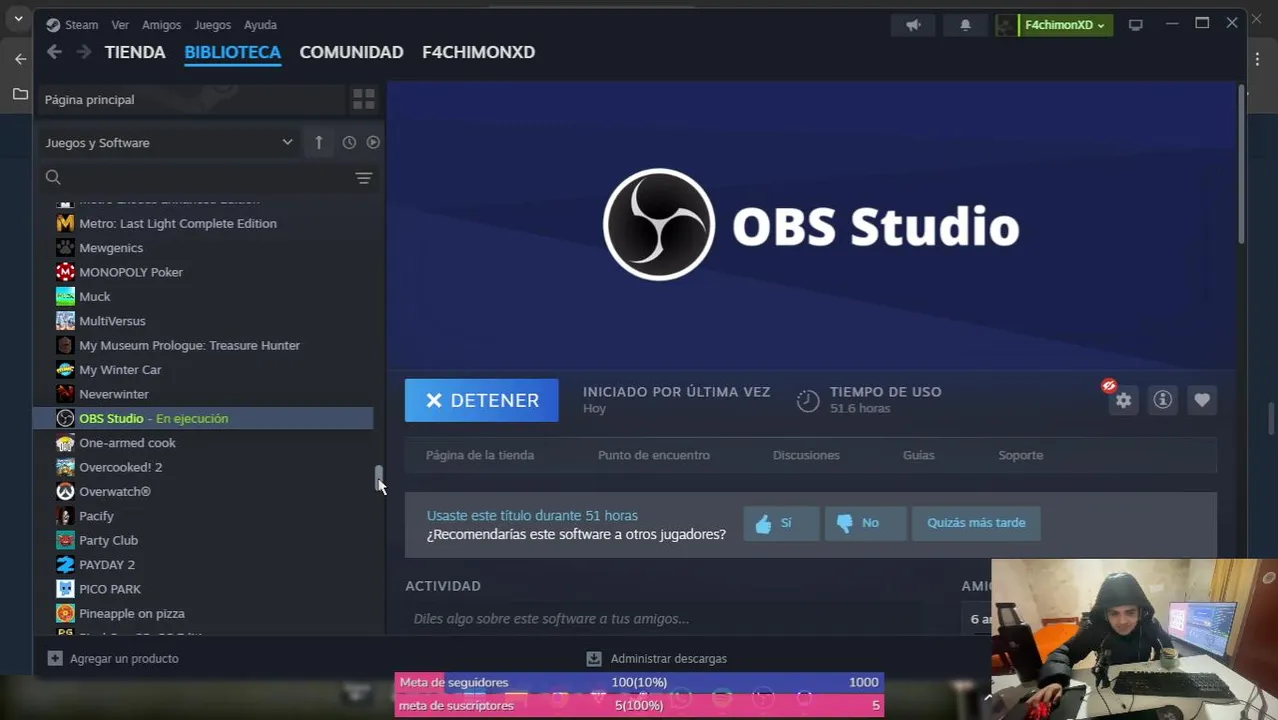
Task: Click the browser back arrow behind Steam
Action: tap(20, 59)
